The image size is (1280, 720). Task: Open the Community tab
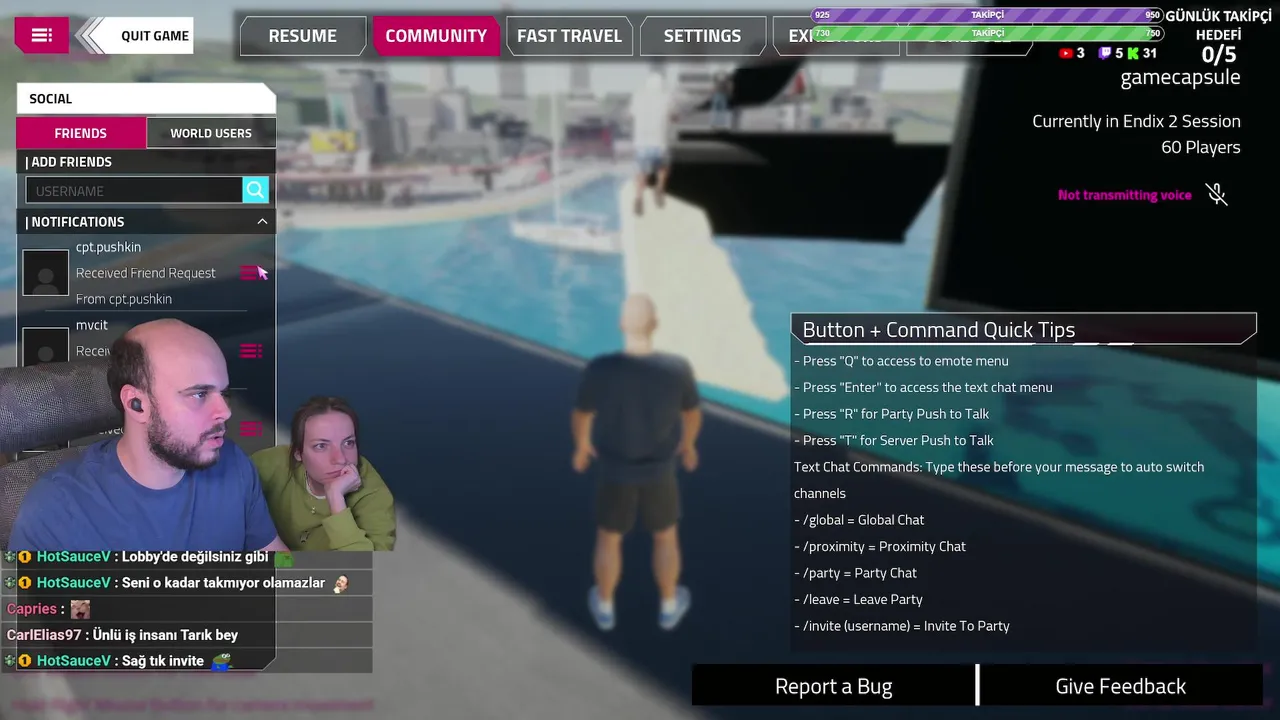tap(436, 35)
